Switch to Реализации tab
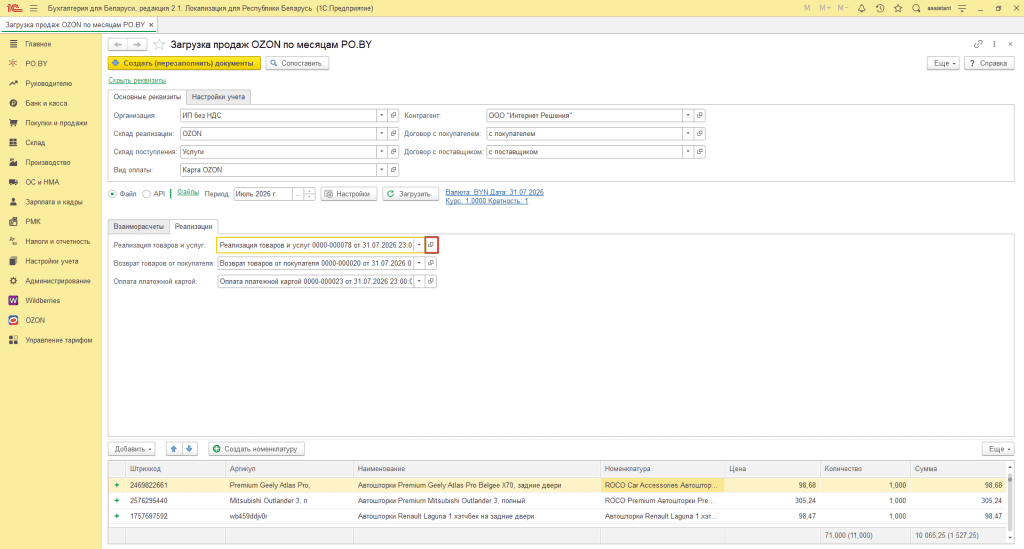This screenshot has height=549, width=1024. [193, 227]
